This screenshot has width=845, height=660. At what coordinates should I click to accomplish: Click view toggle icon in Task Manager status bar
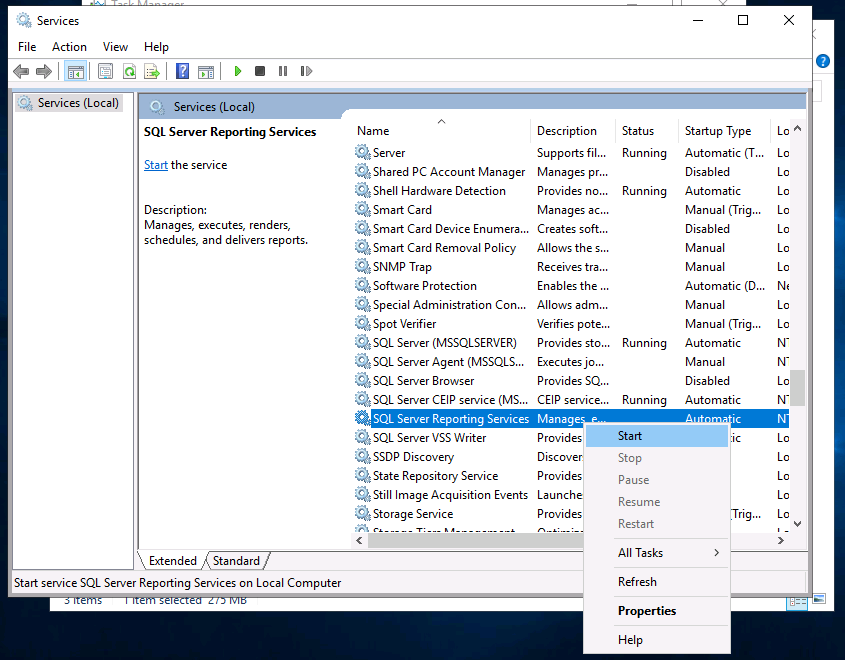pos(797,602)
